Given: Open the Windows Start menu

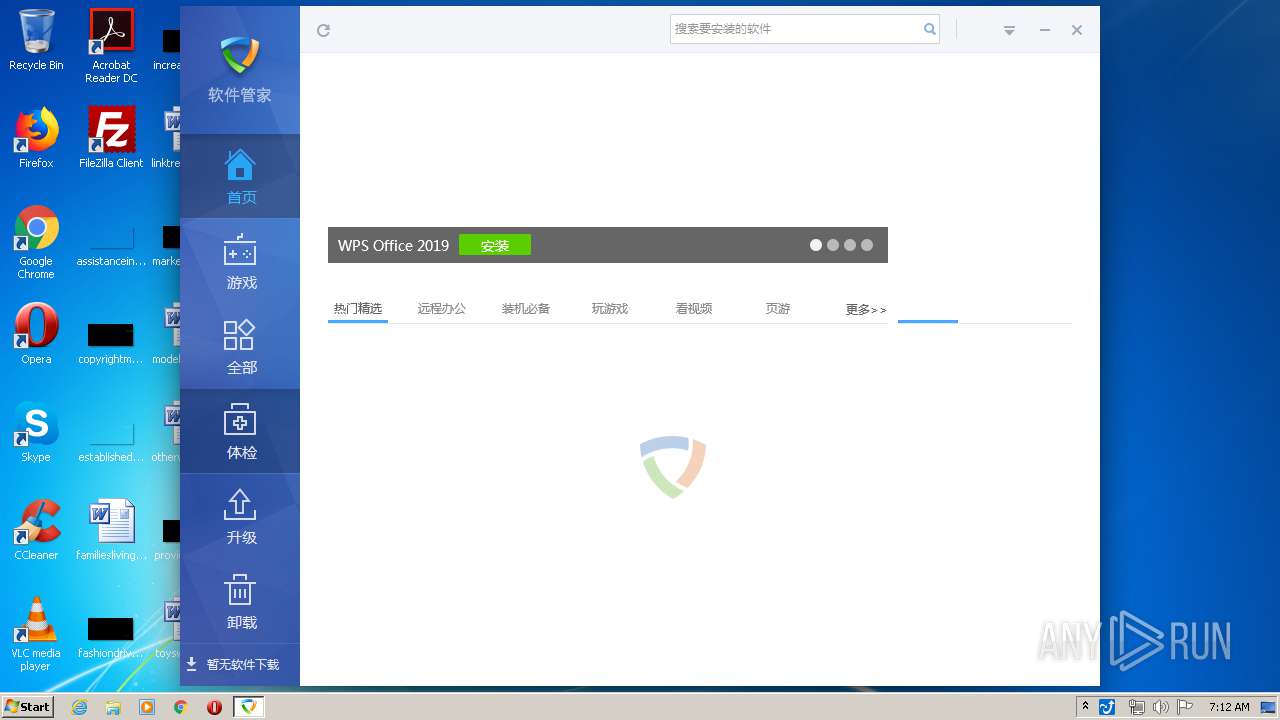Looking at the screenshot, I should (x=27, y=706).
